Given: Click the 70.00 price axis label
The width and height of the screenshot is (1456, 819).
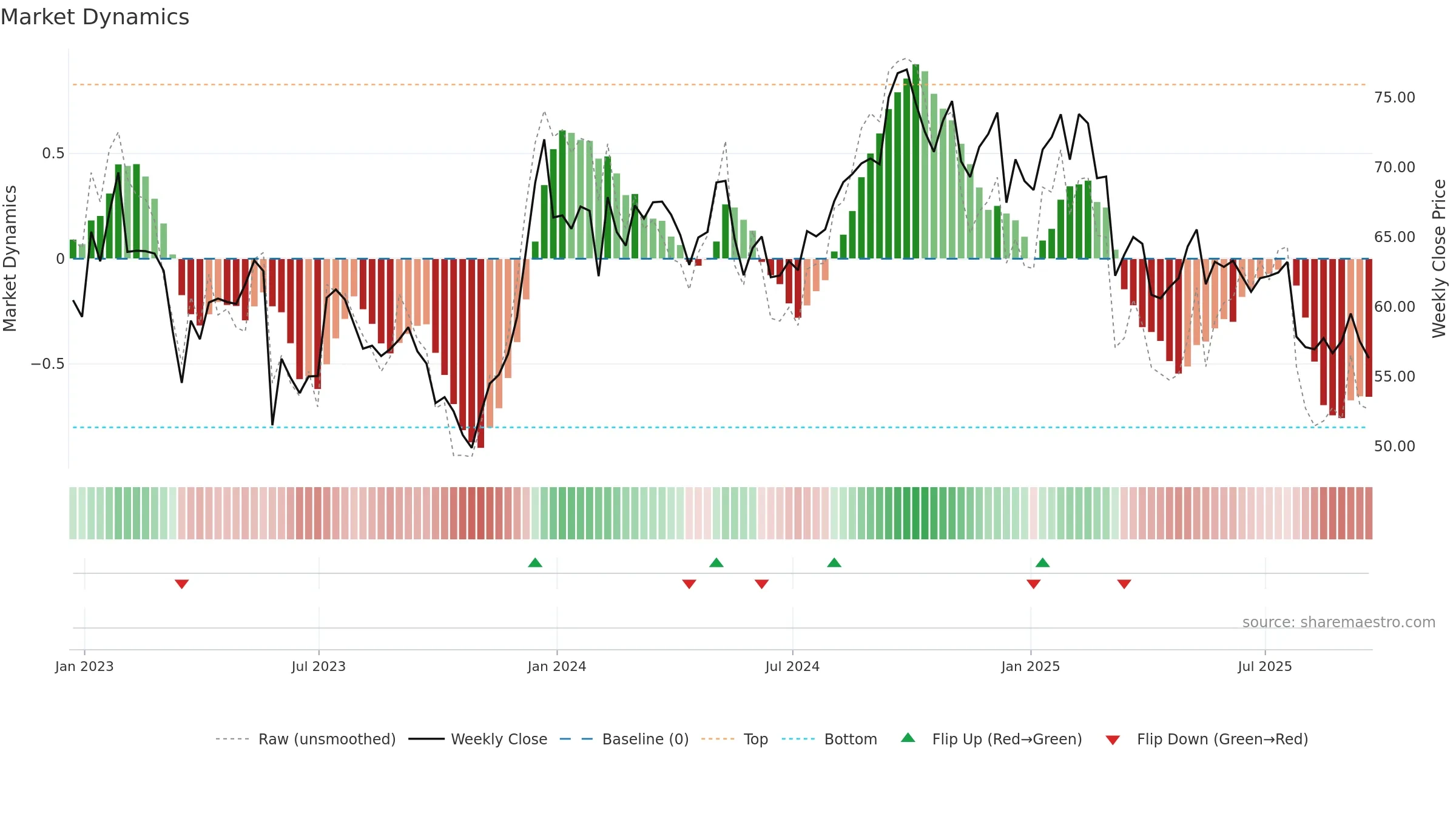Looking at the screenshot, I should [1395, 167].
